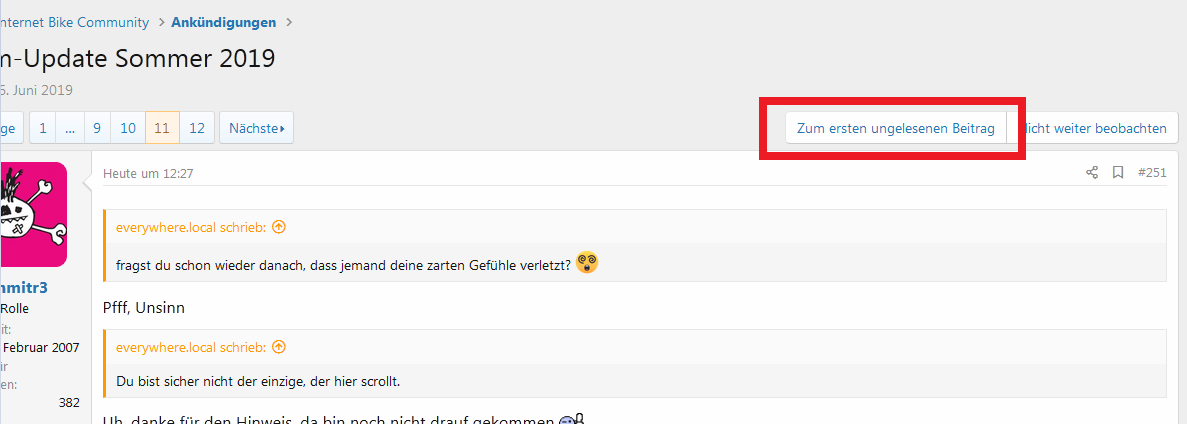This screenshot has height=424, width=1187.
Task: Click the share icon on post #251
Action: tap(1092, 173)
